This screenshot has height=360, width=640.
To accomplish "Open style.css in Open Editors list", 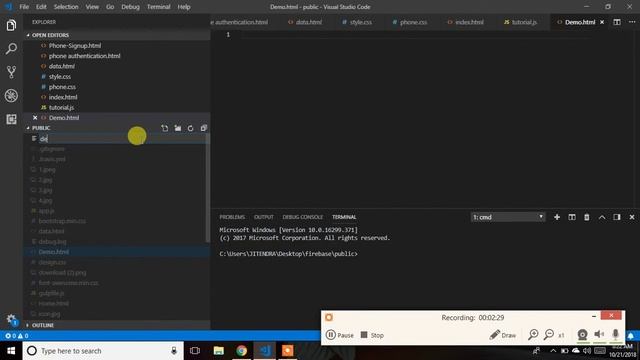I will 60,77.
